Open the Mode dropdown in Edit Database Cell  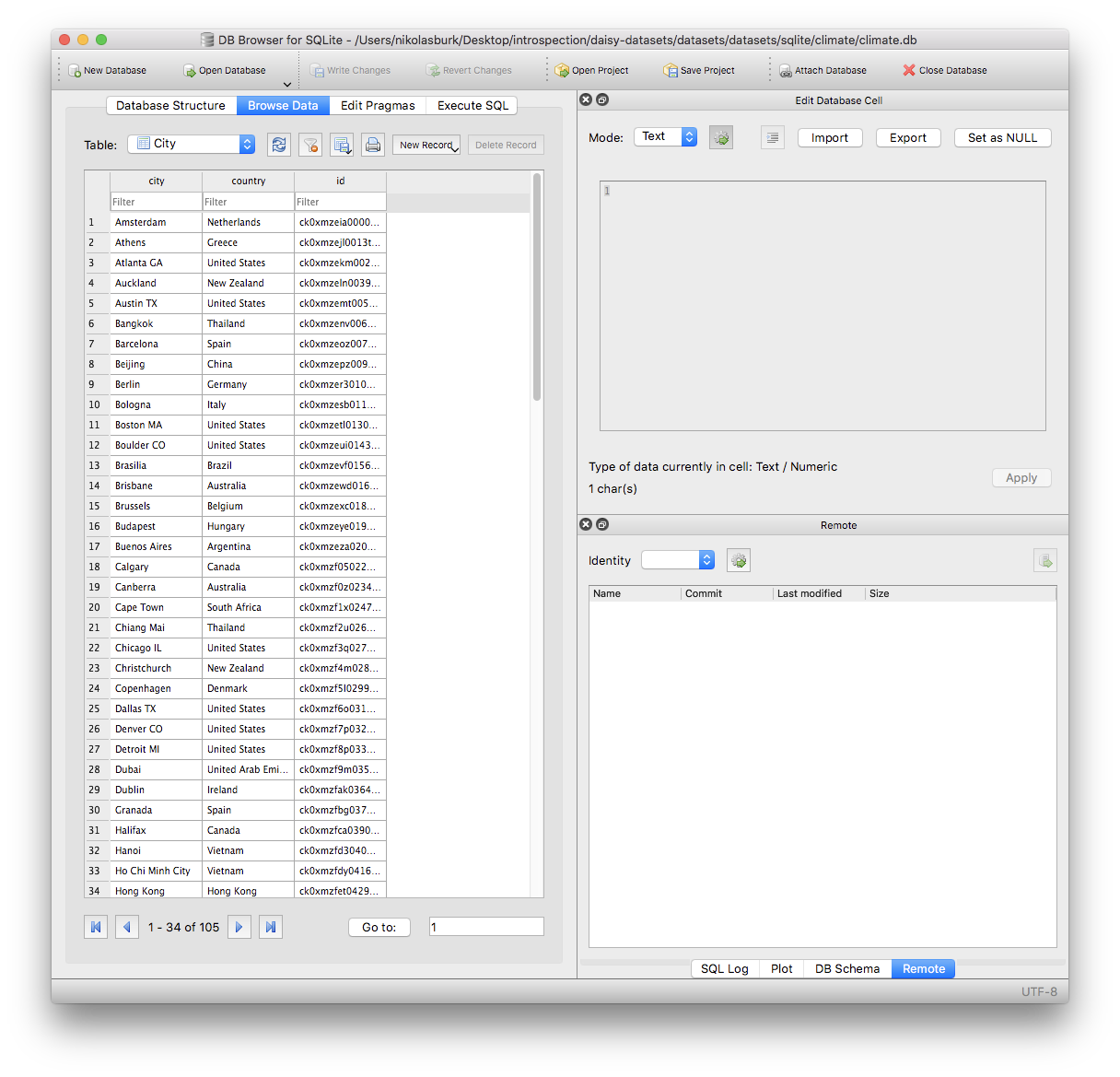pos(665,136)
